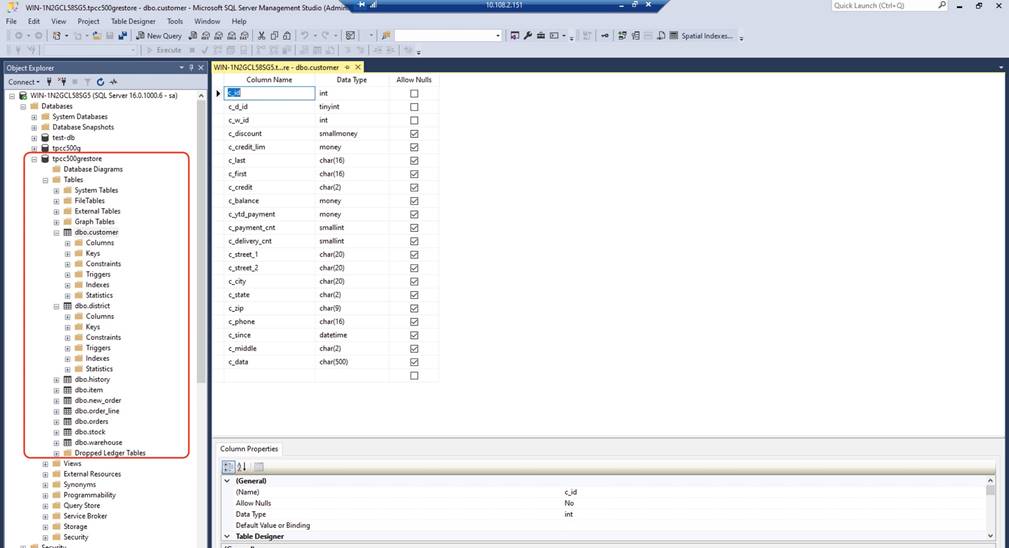The height and width of the screenshot is (548, 1009).
Task: Uncheck Allow Nulls for c_credit_lim
Action: [414, 147]
